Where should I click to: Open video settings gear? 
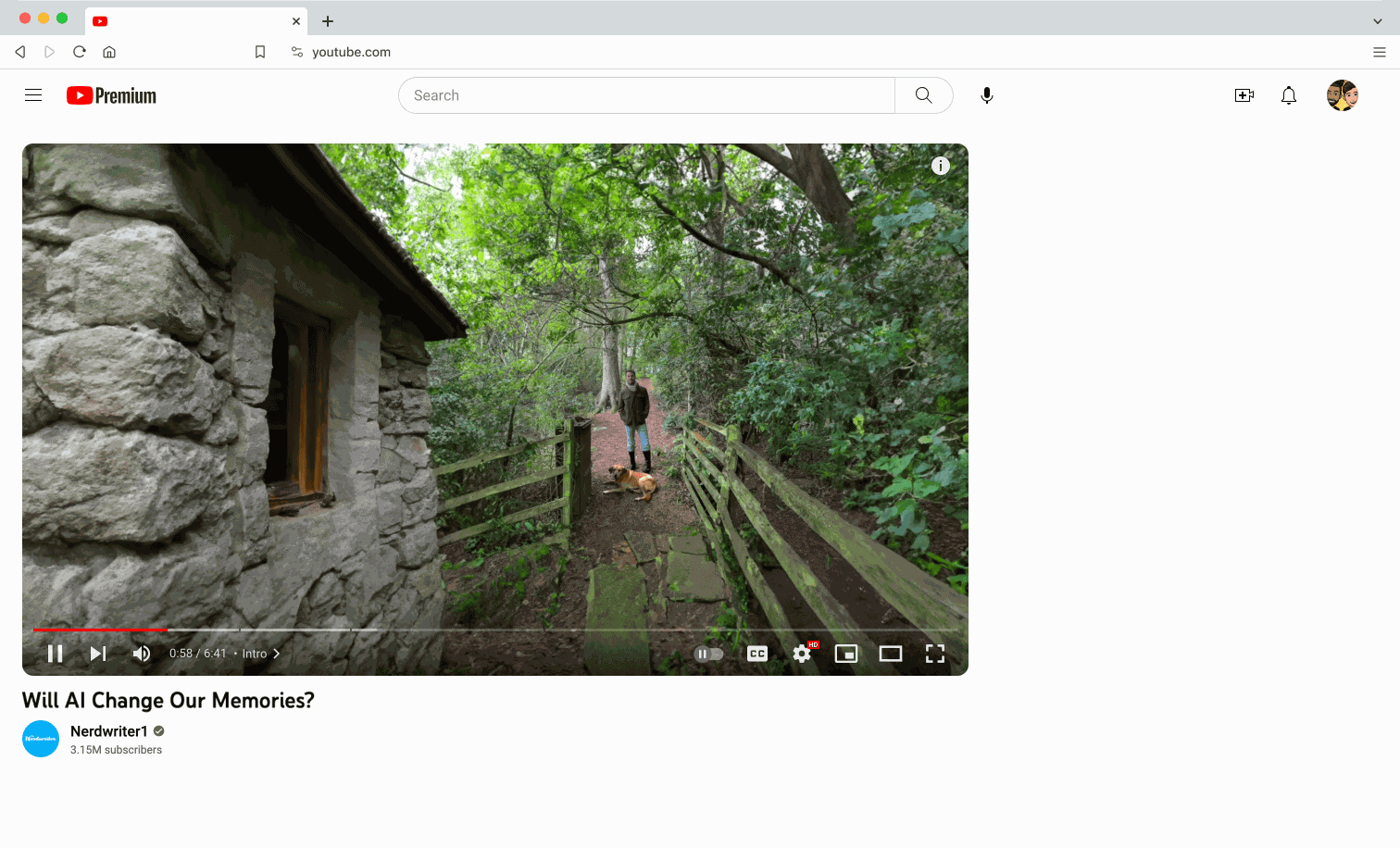click(x=802, y=654)
